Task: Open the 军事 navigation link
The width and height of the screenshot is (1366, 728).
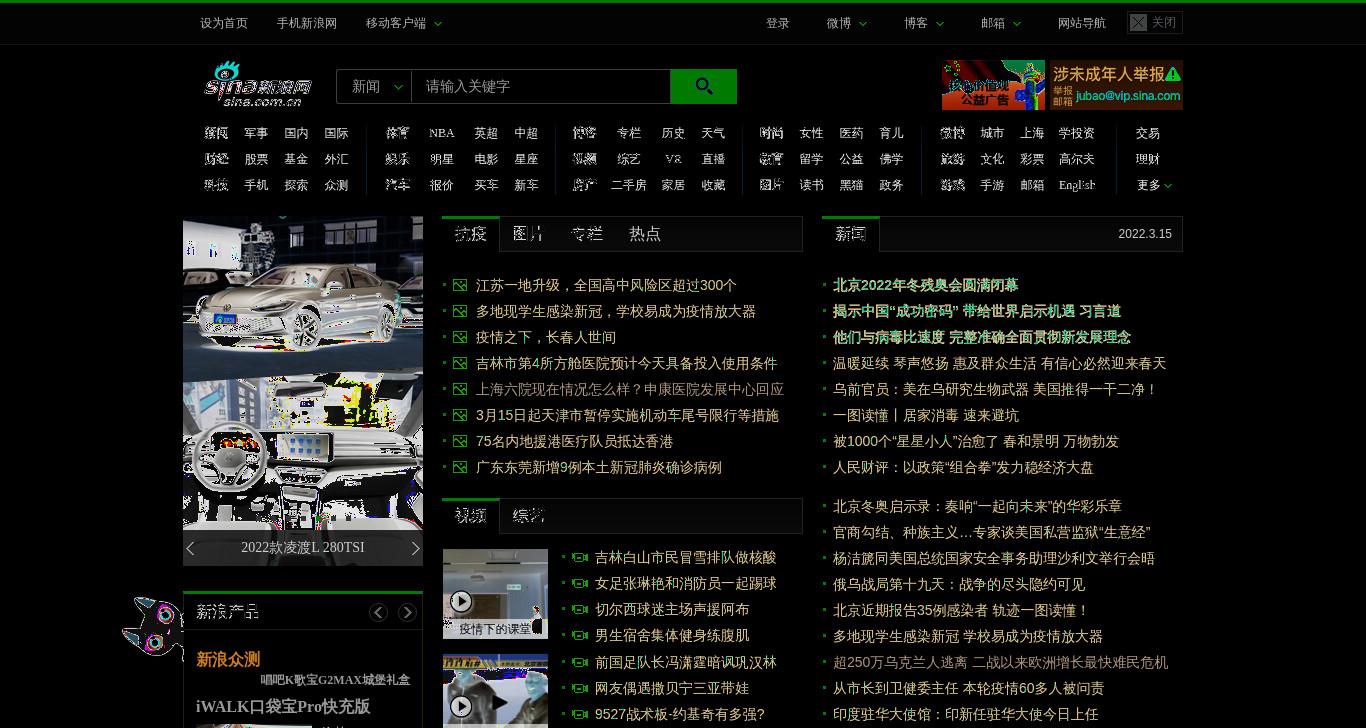Action: point(256,133)
